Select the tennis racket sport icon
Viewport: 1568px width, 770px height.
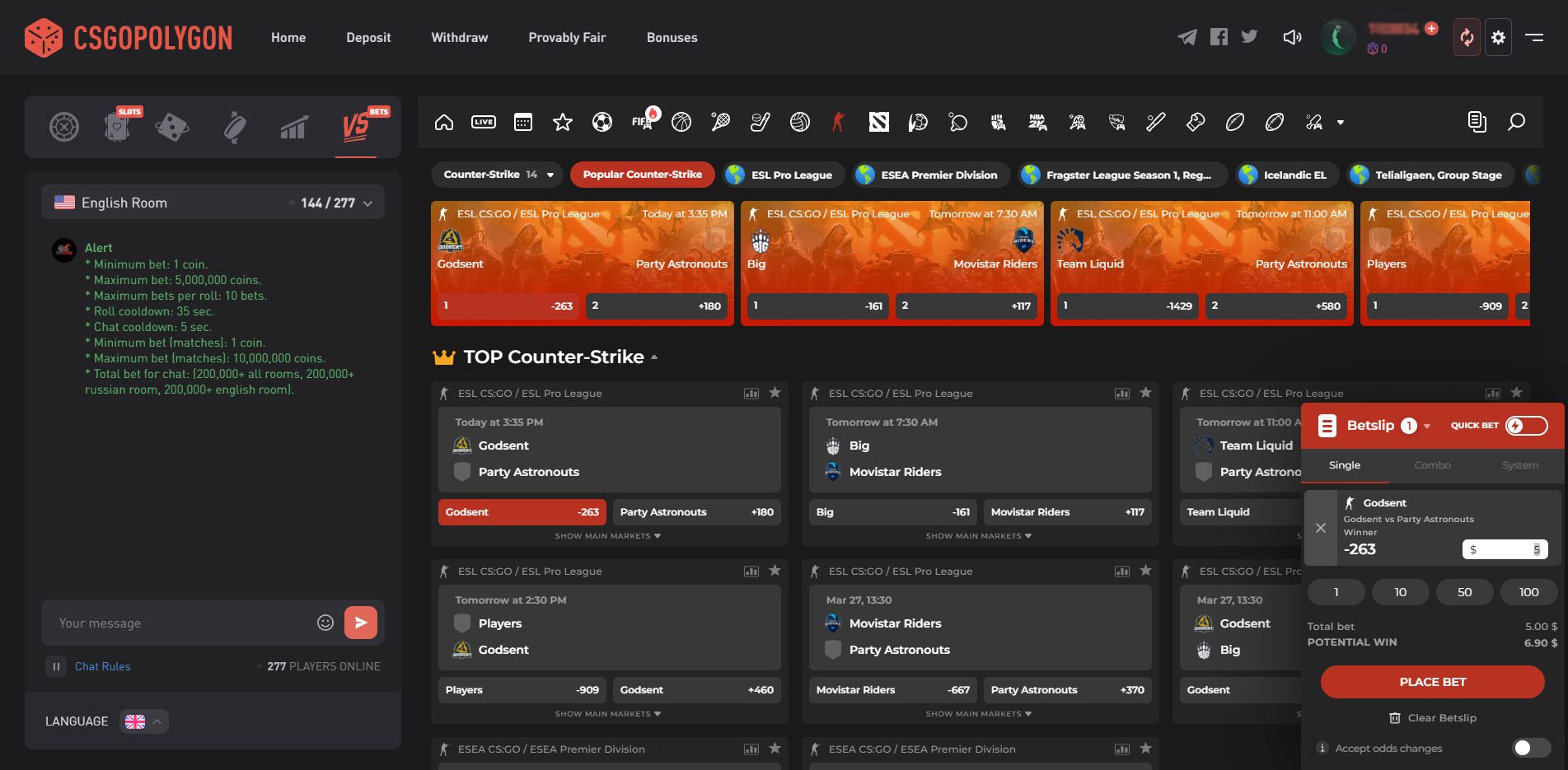[x=721, y=123]
